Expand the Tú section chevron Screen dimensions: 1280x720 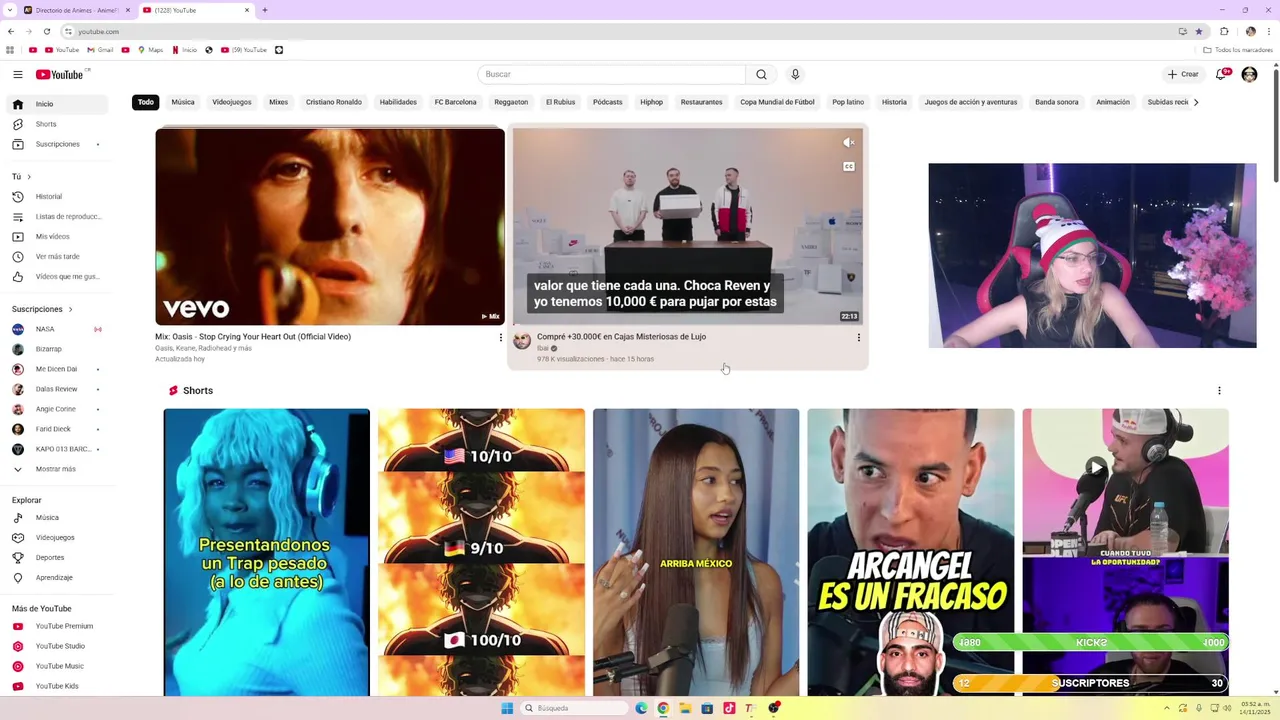pyautogui.click(x=29, y=177)
